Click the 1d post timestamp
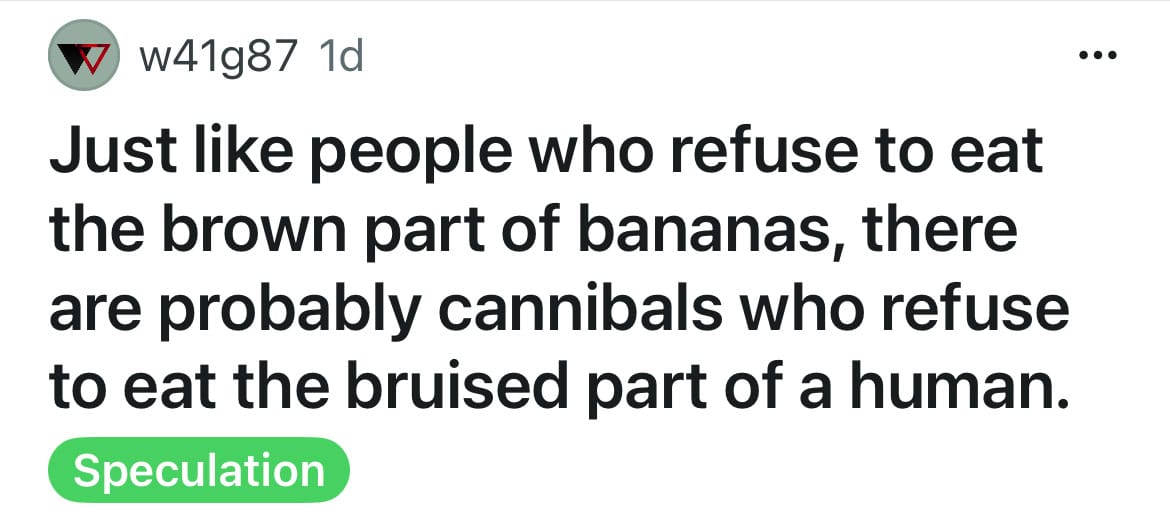The image size is (1170, 522). click(341, 56)
